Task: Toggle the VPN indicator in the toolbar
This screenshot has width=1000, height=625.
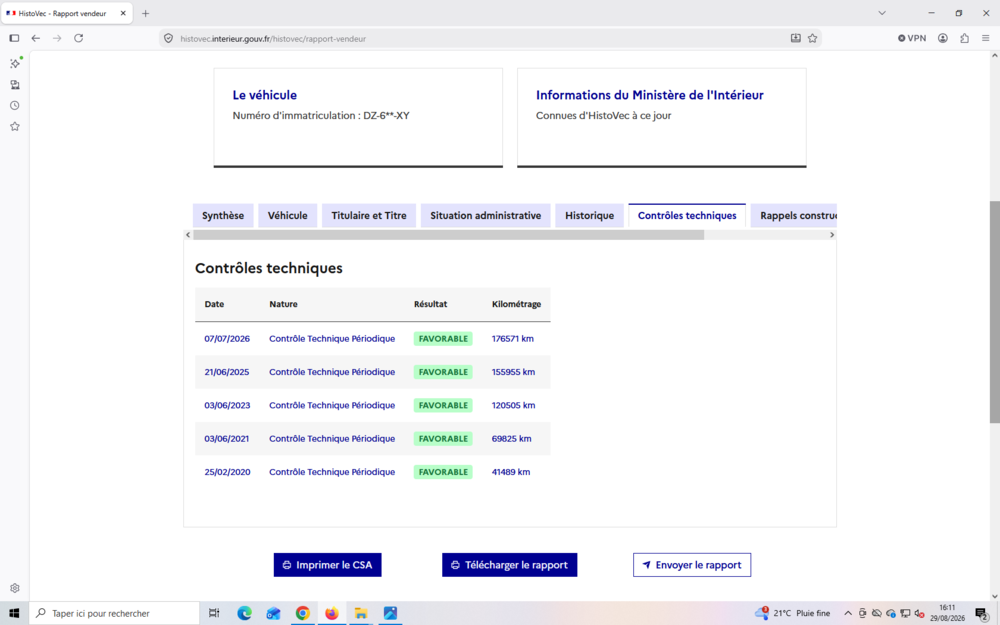Action: (912, 38)
